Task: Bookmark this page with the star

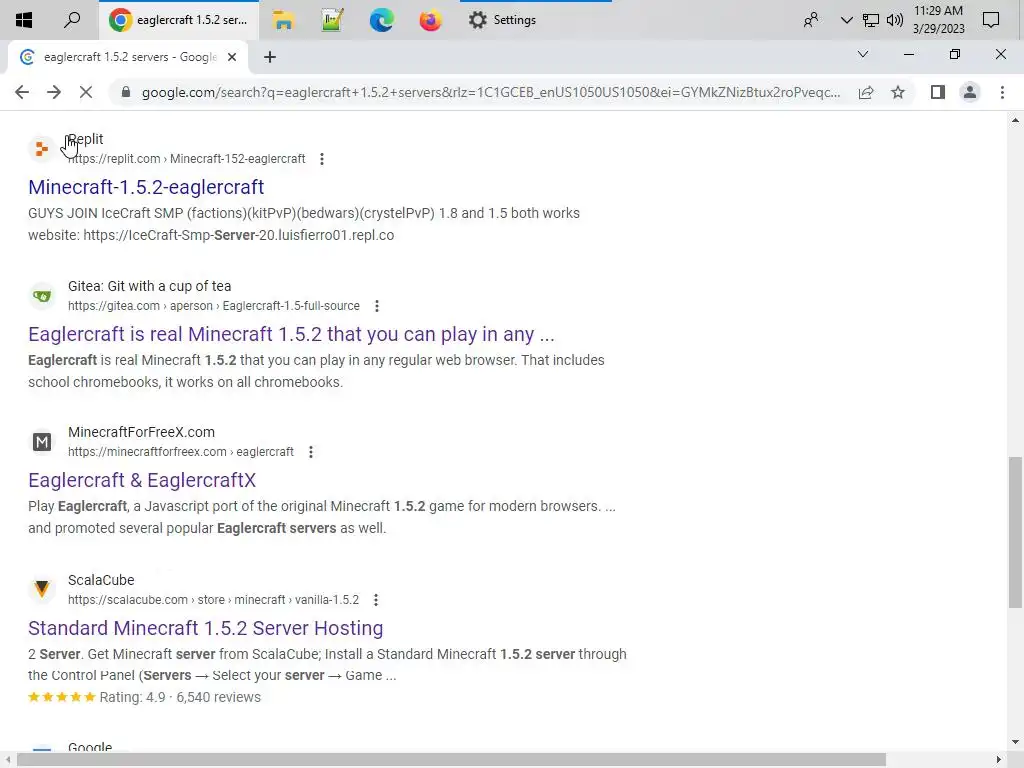Action: click(x=898, y=92)
